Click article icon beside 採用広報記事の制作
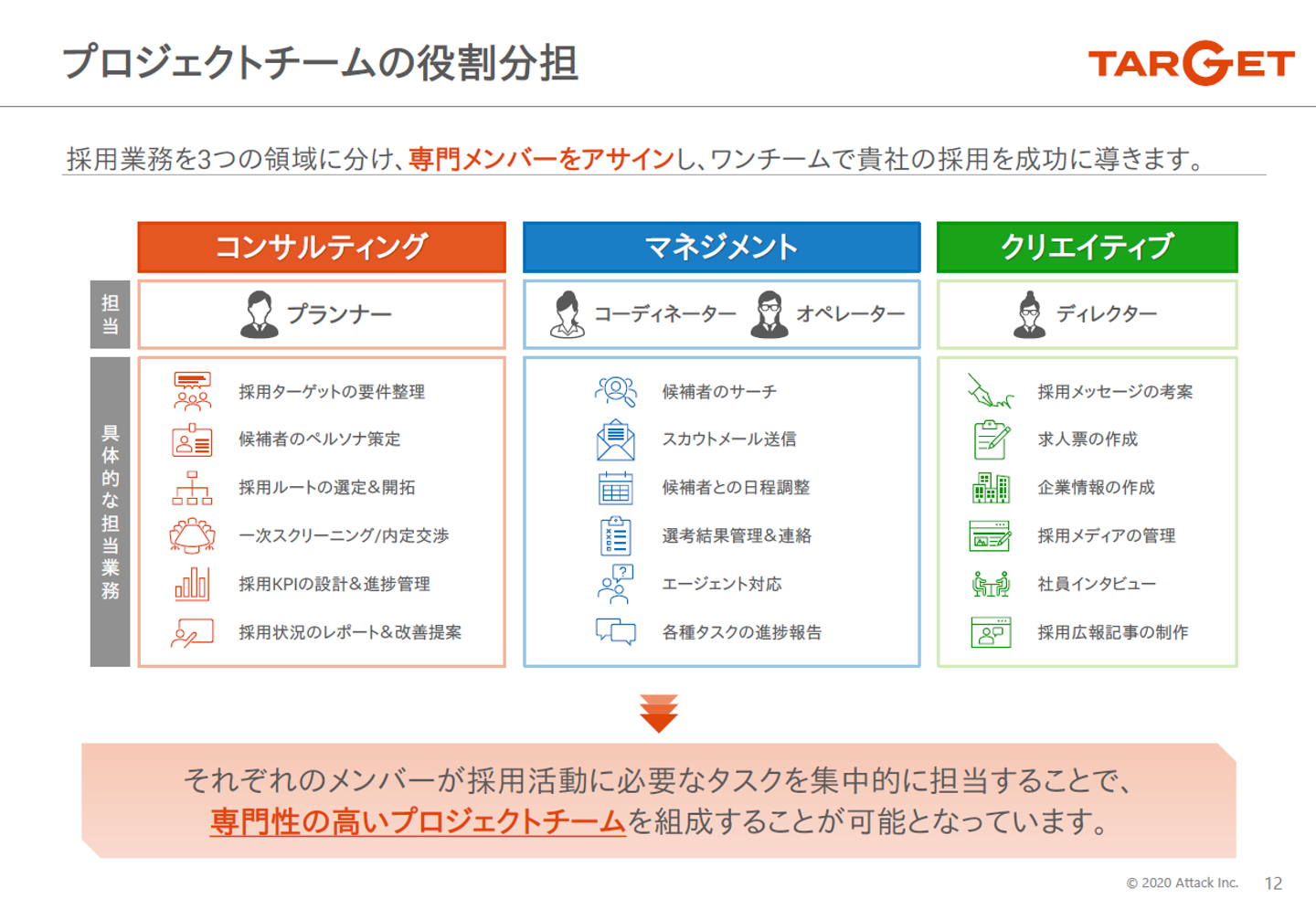This screenshot has height=899, width=1316. [x=992, y=632]
